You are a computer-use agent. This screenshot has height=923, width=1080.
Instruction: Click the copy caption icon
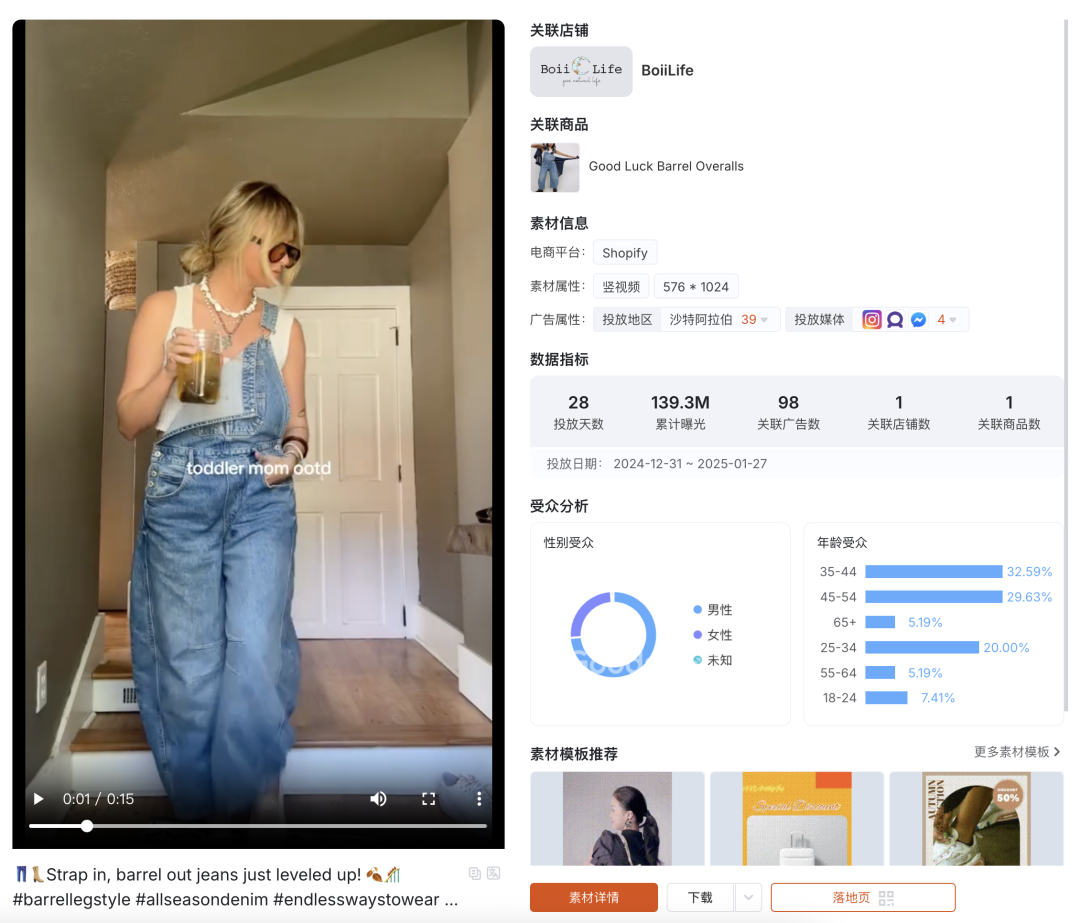coord(475,873)
